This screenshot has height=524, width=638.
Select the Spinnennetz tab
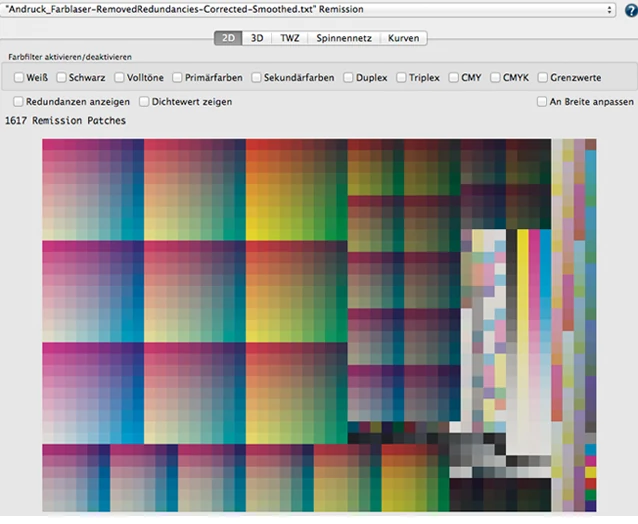344,38
